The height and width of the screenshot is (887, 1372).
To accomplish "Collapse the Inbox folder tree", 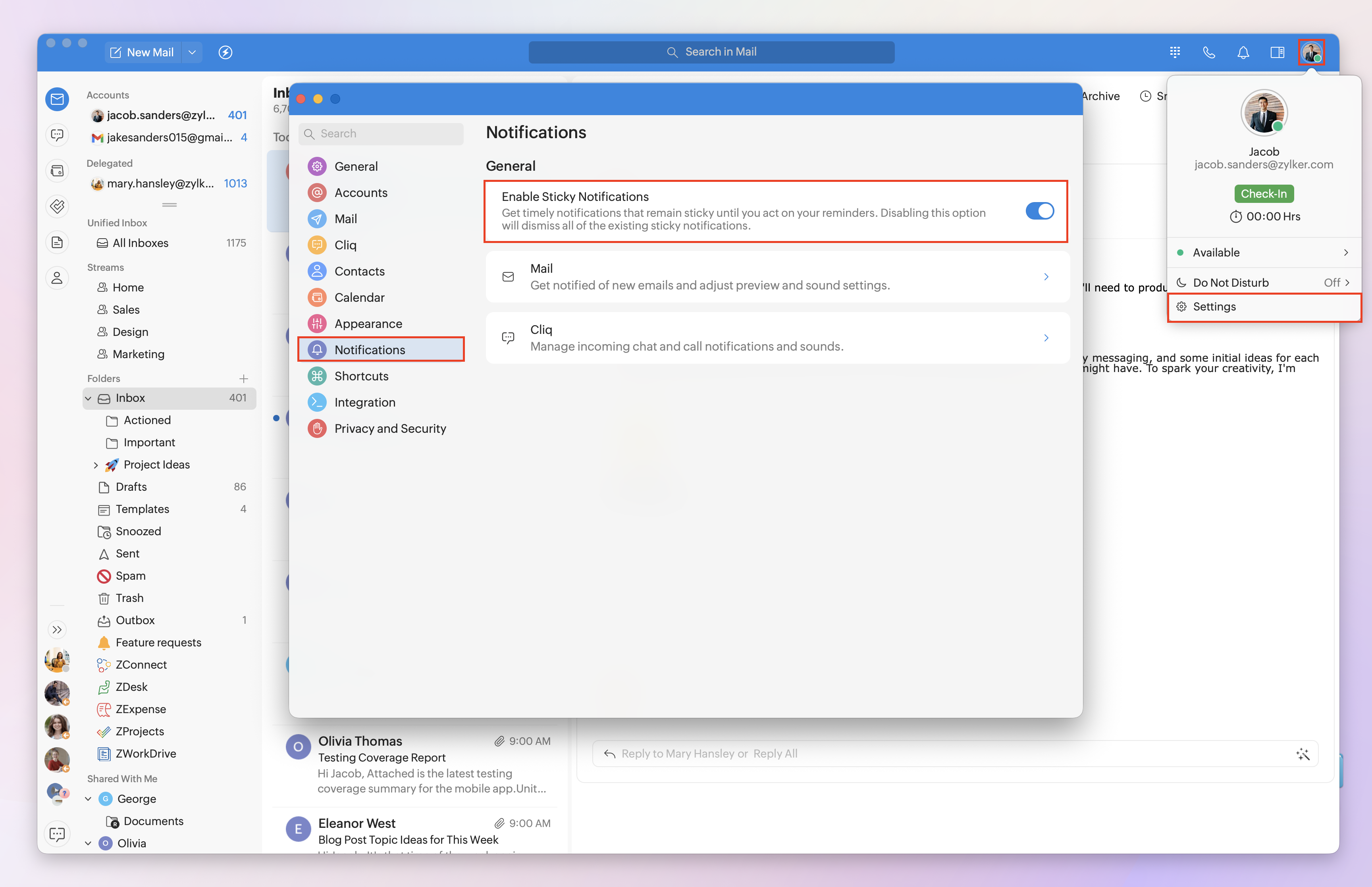I will click(88, 398).
